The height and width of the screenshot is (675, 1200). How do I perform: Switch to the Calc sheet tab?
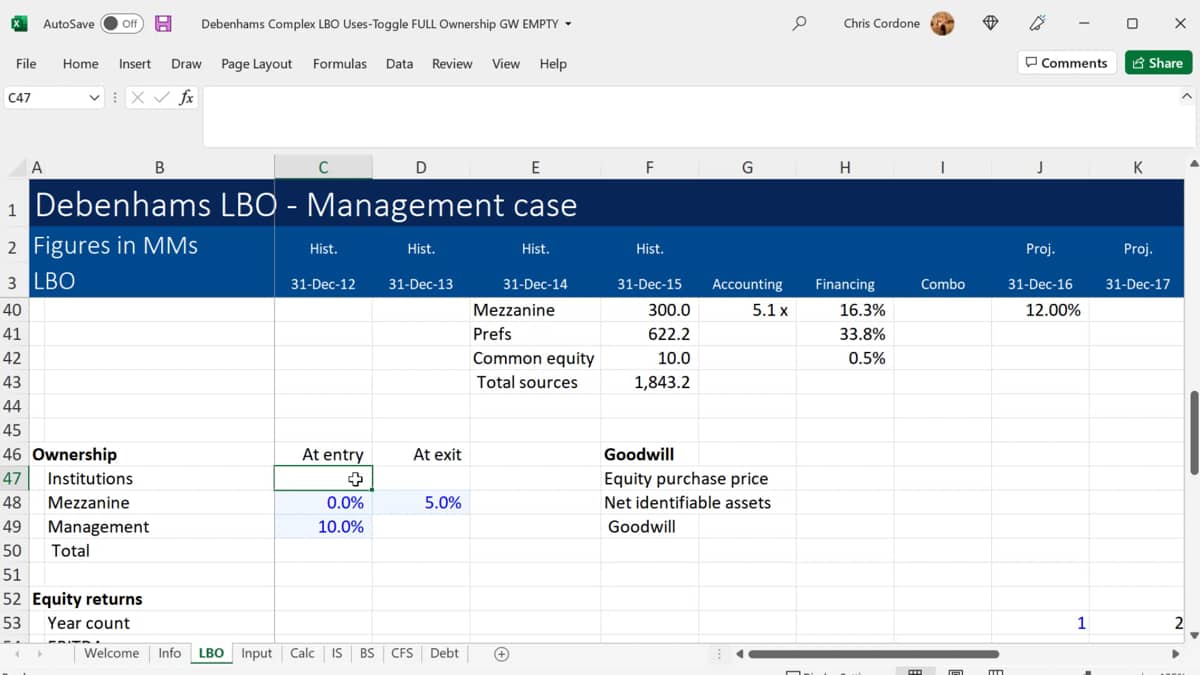[302, 653]
